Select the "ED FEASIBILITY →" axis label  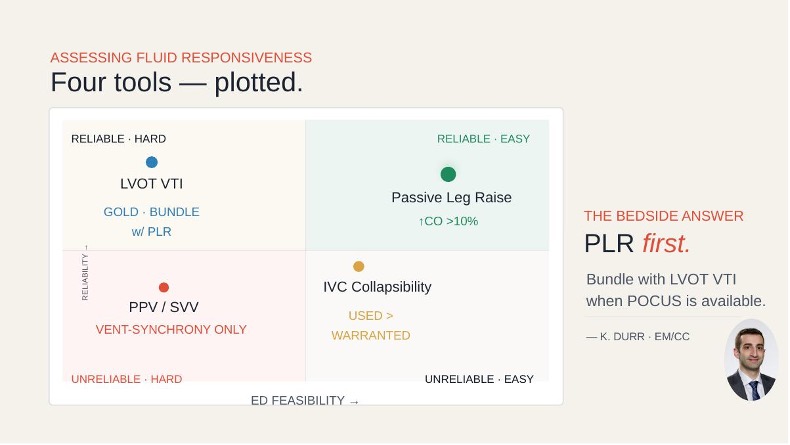(x=305, y=401)
